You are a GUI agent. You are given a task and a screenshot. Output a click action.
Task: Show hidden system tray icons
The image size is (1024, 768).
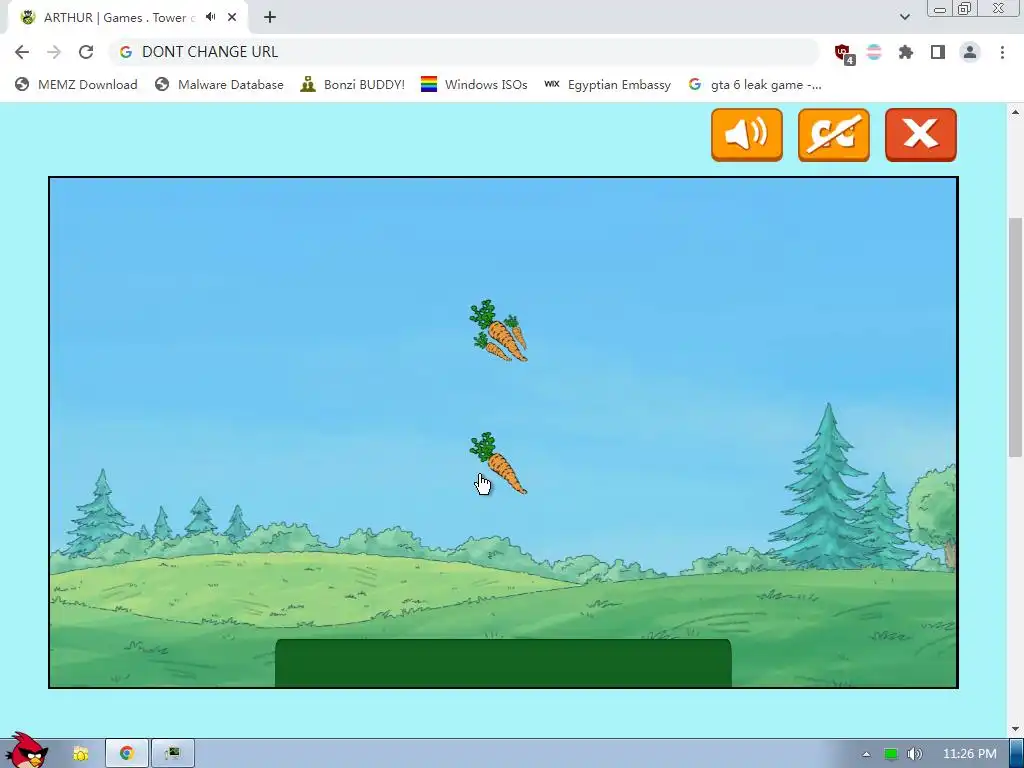(x=866, y=754)
